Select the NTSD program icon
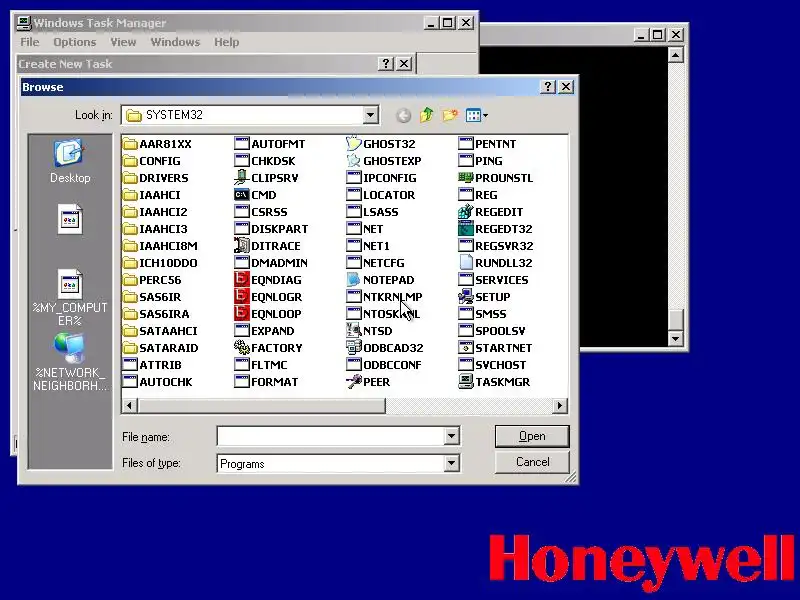The image size is (800, 600). click(x=353, y=331)
